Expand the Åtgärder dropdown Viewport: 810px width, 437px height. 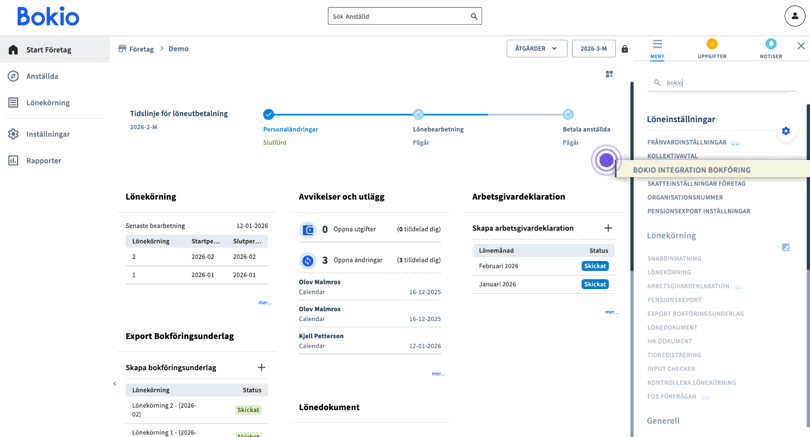[536, 49]
